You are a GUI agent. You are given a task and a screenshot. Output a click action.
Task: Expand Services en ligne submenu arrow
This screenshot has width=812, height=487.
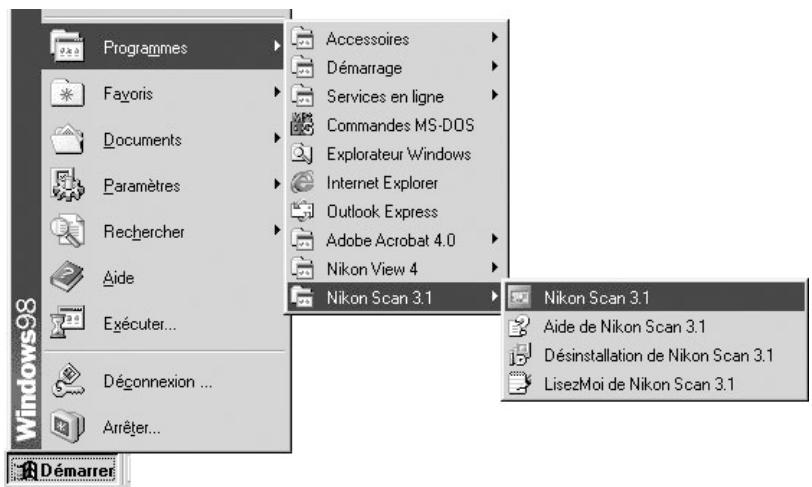[x=495, y=95]
